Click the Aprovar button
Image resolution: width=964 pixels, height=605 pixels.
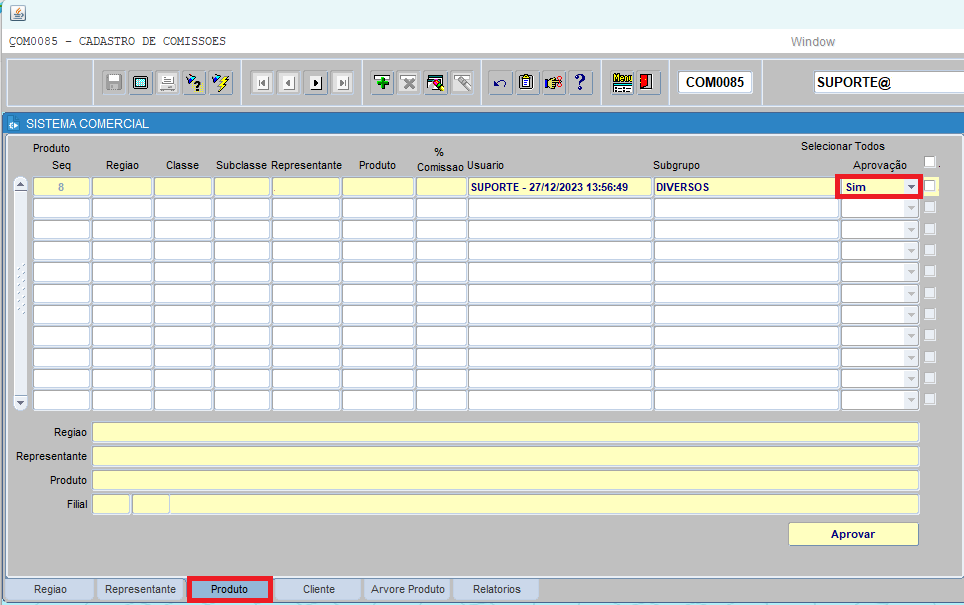[x=853, y=534]
